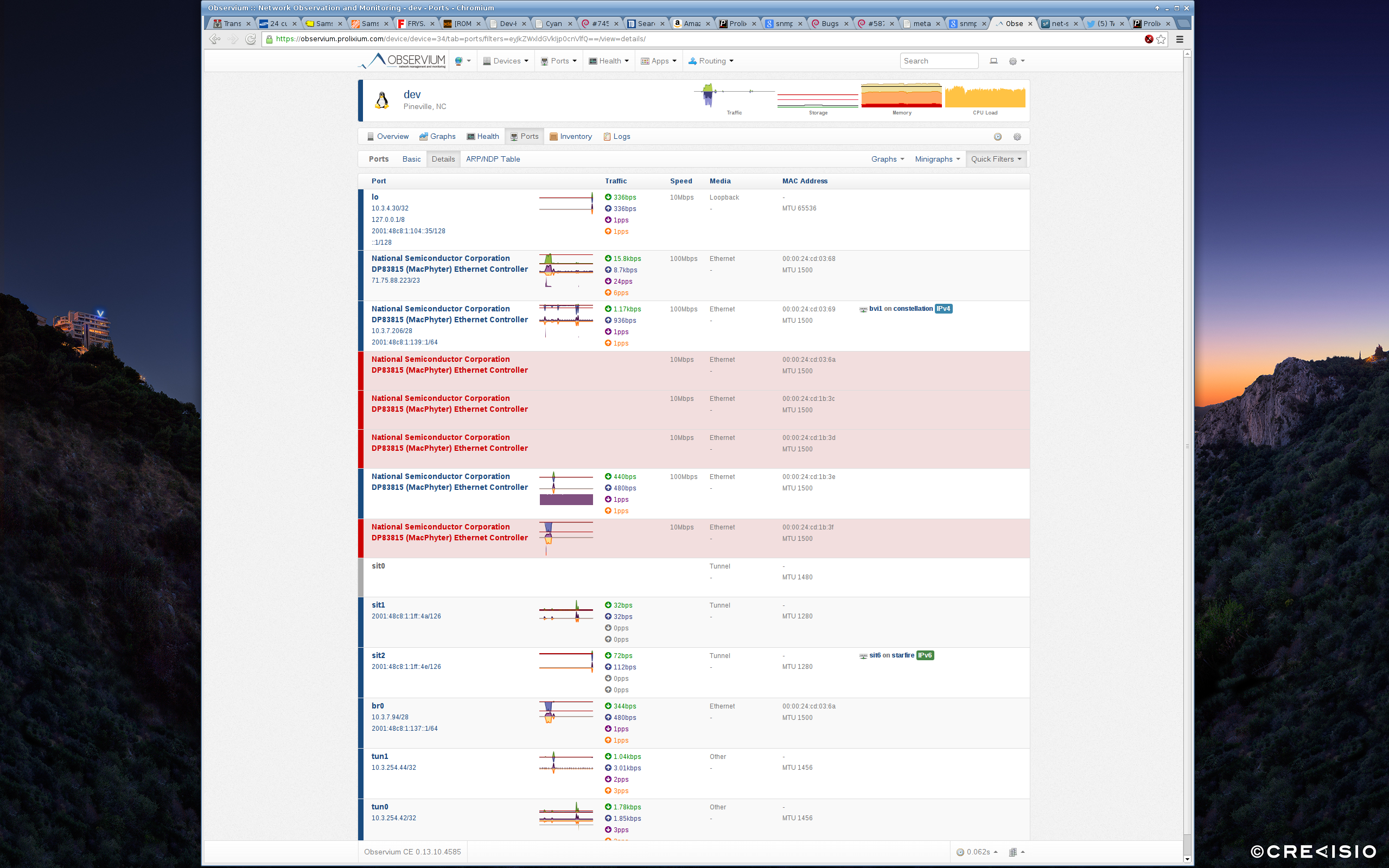The image size is (1389, 868).
Task: Click the sit6 neighbor port link
Action: [875, 655]
